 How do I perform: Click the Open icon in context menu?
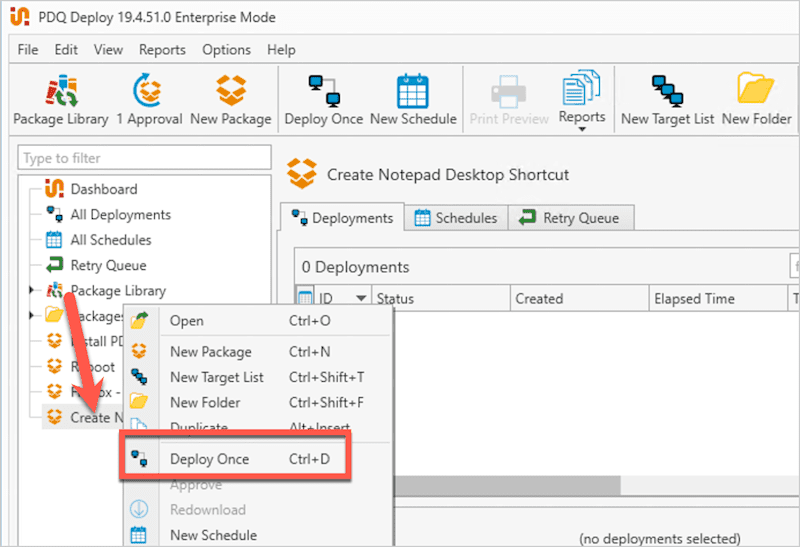pos(139,320)
